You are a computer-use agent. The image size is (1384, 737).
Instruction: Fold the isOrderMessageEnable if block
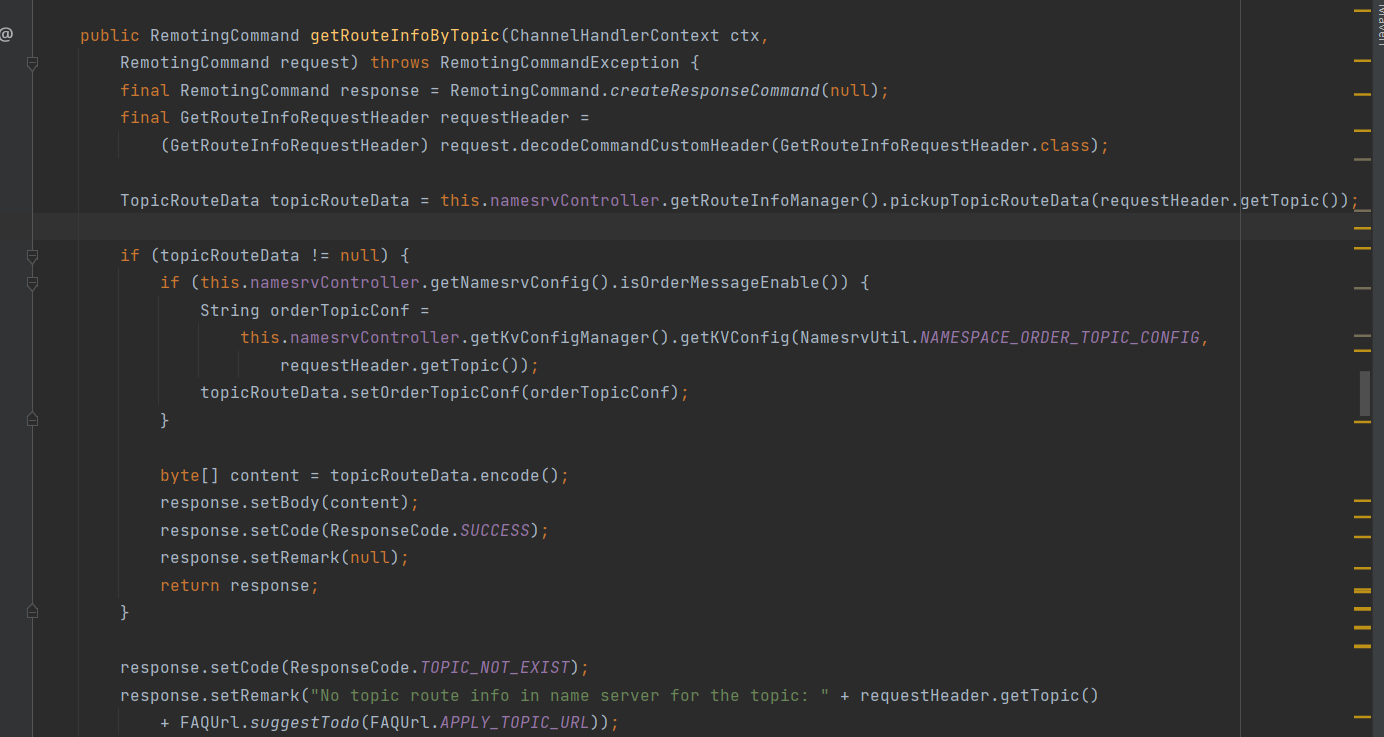pyautogui.click(x=32, y=283)
